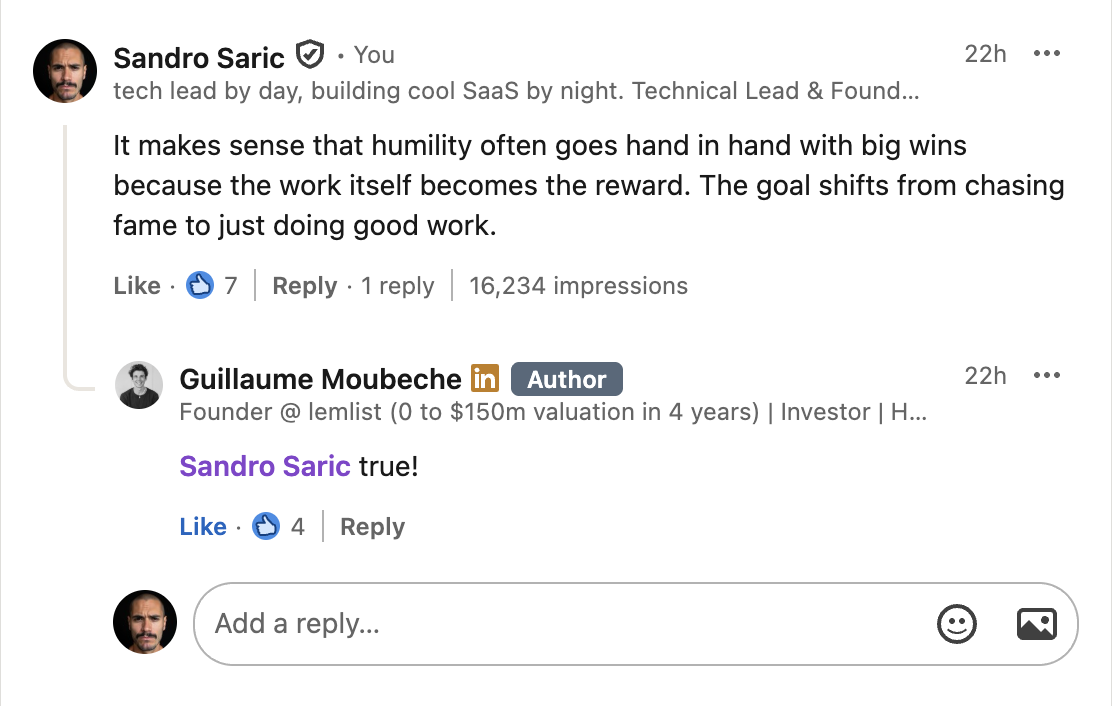Viewport: 1112px width, 706px height.
Task: Click the thumbs-up reaction icon showing 7
Action: (201, 286)
